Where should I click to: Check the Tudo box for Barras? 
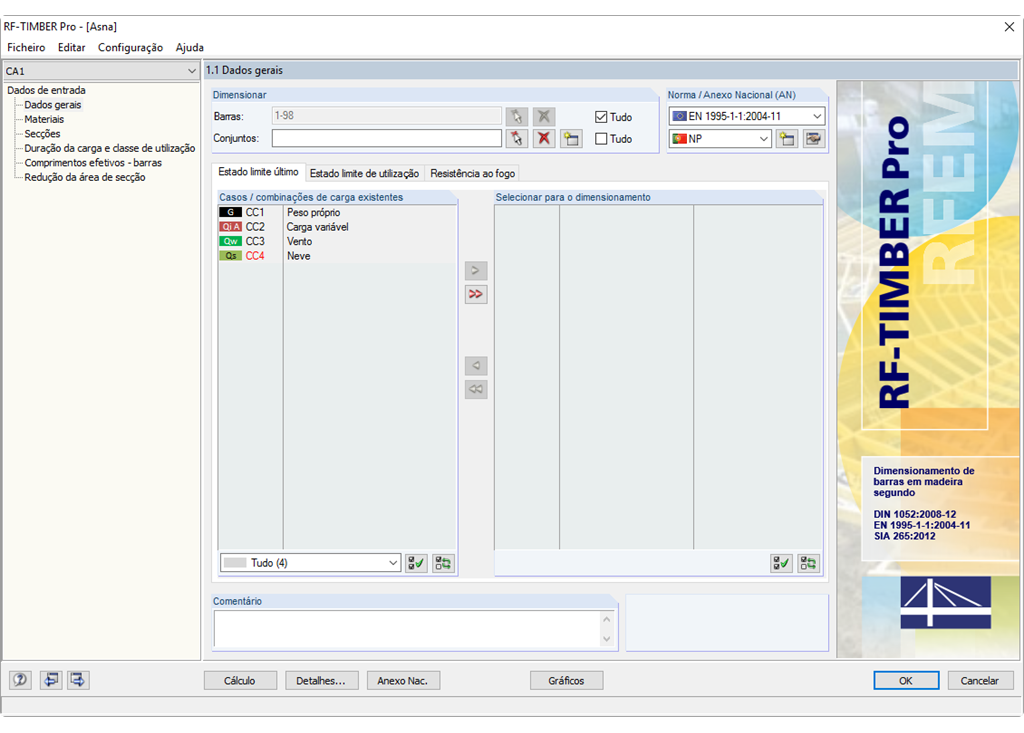pos(601,117)
